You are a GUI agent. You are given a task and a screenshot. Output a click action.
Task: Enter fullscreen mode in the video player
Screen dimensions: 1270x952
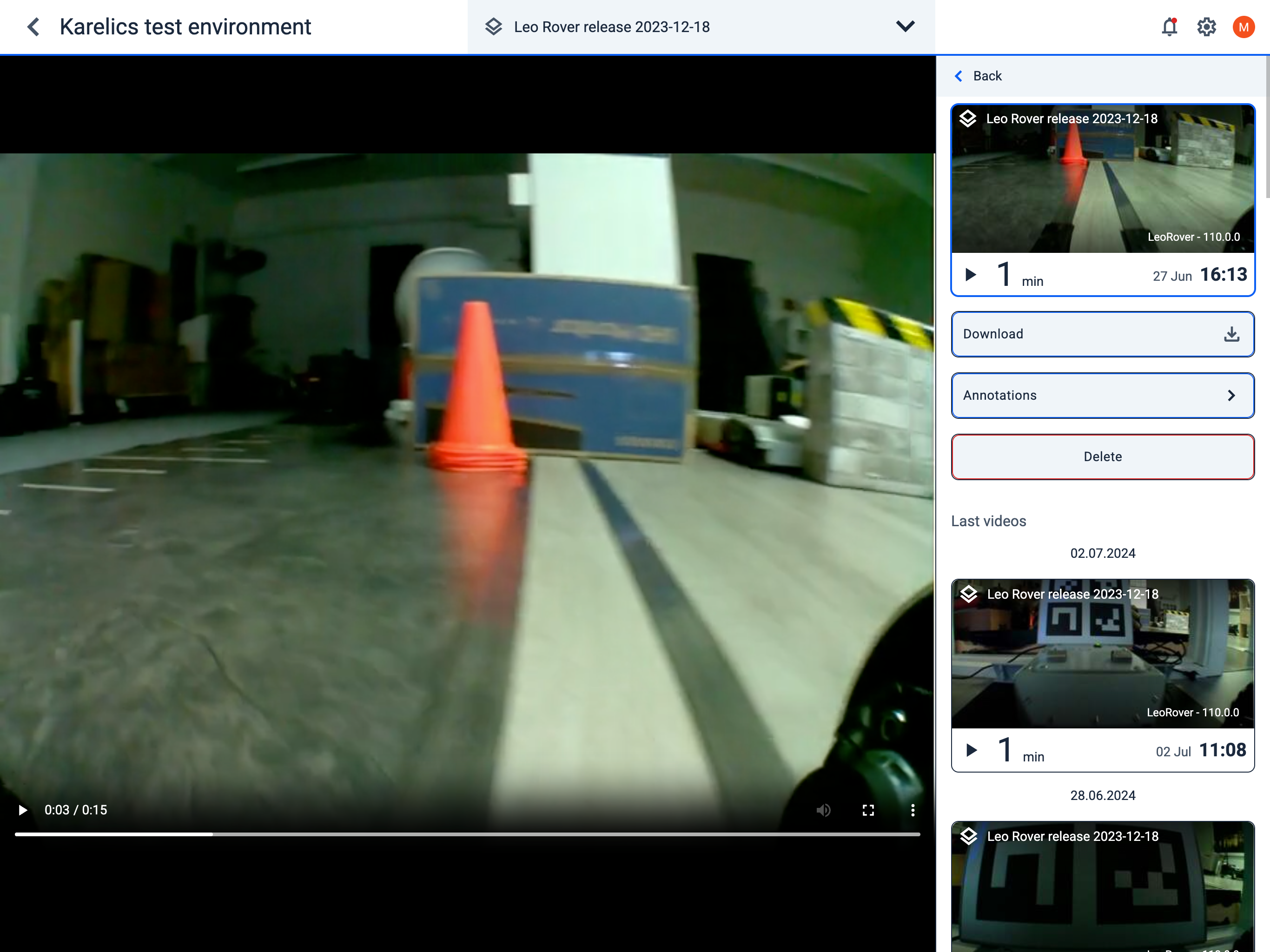(868, 810)
